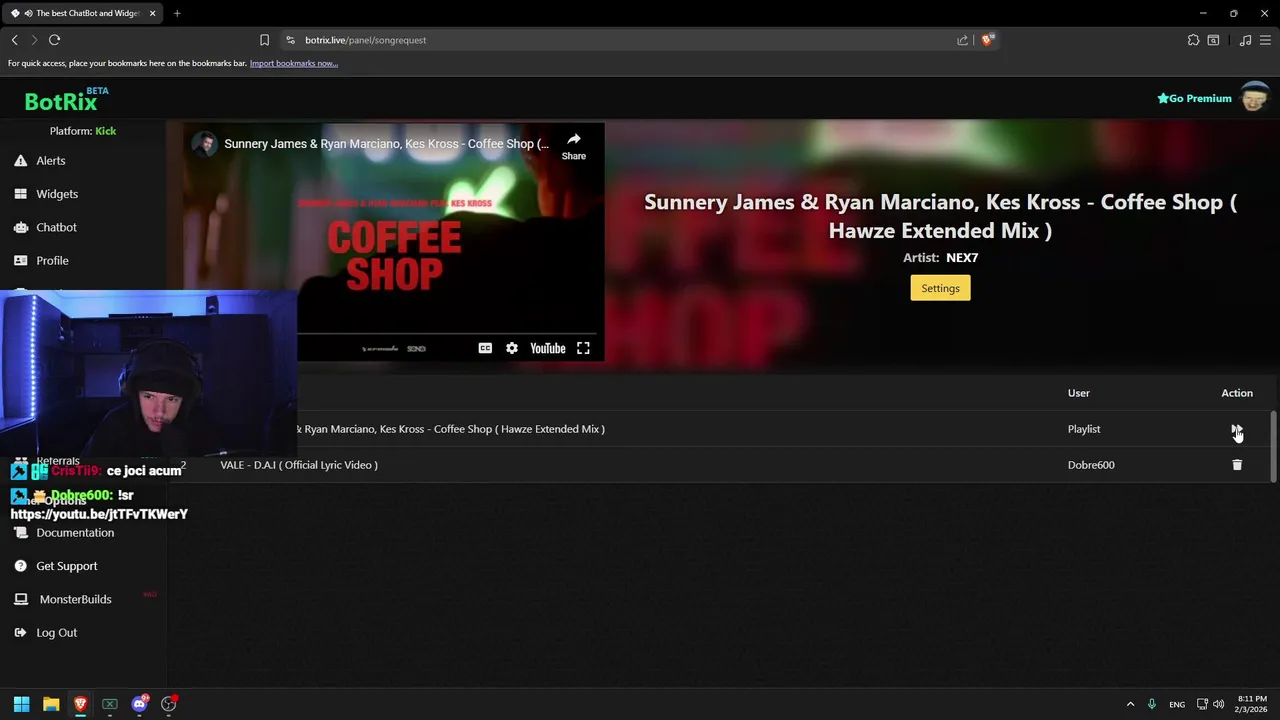Screen dimensions: 1280x720
Task: Open the Chatbot sidebar item
Action: (56, 227)
